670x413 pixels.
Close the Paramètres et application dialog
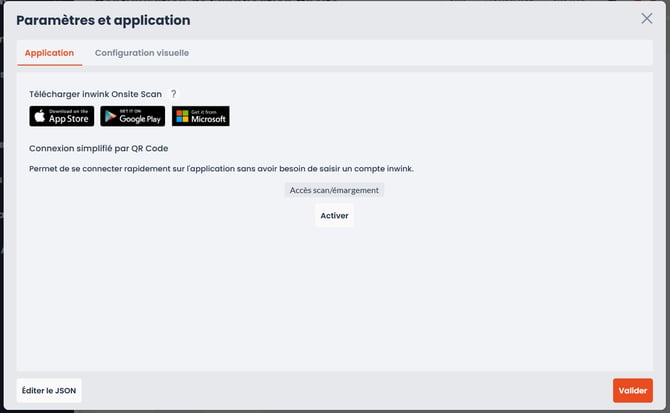point(647,19)
